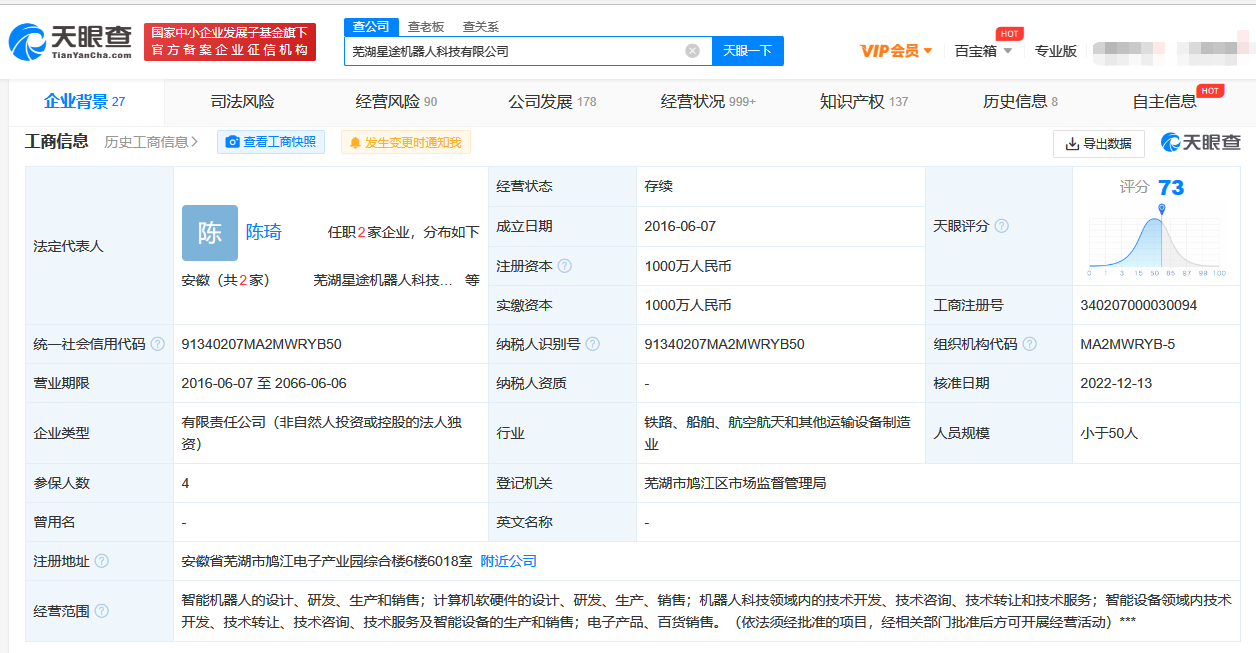
Task: Click 成立日期 value 2016-06-07
Action: [680, 226]
